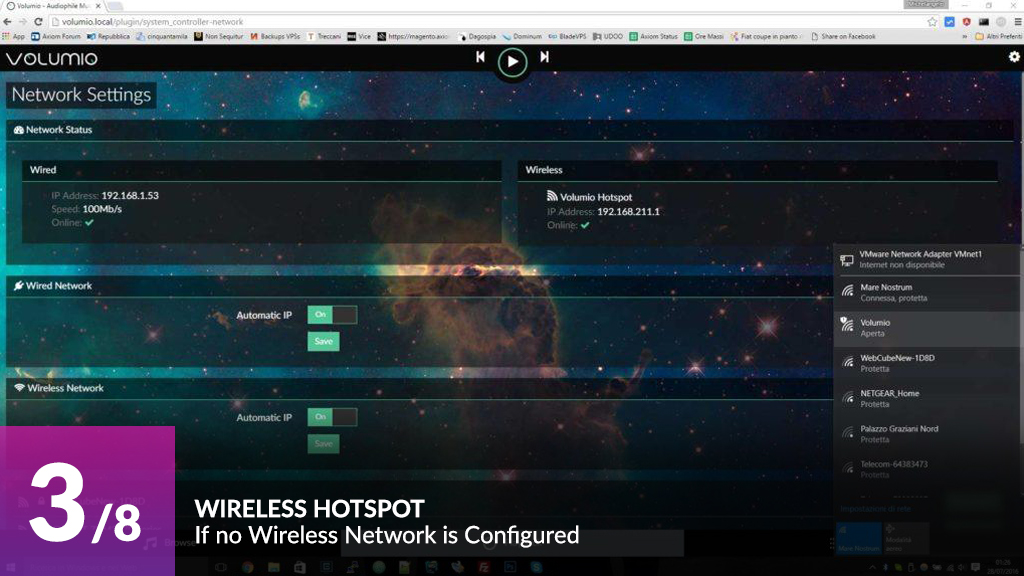The height and width of the screenshot is (576, 1024).
Task: Turn off the Wireless Network Automatic IP switch
Action: click(330, 417)
